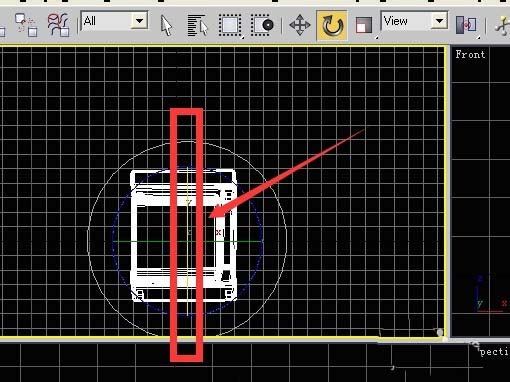This screenshot has height=382, width=510.
Task: Click the "Front" viewport label
Action: [x=470, y=54]
